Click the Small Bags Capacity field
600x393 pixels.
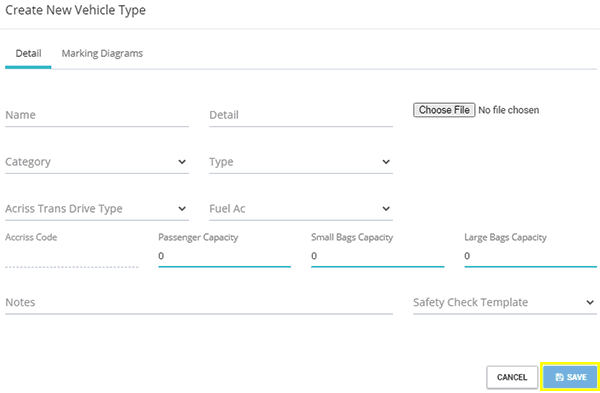(378, 256)
